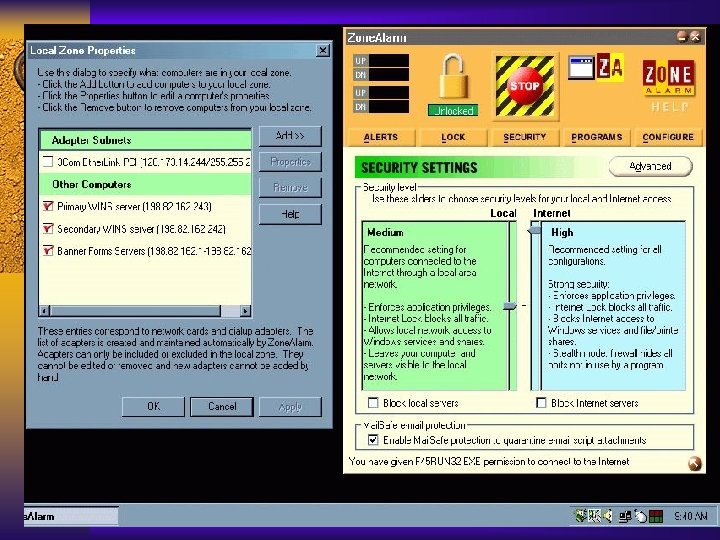Close the Local Zone Properties dialog
This screenshot has width=720, height=540.
[x=323, y=50]
